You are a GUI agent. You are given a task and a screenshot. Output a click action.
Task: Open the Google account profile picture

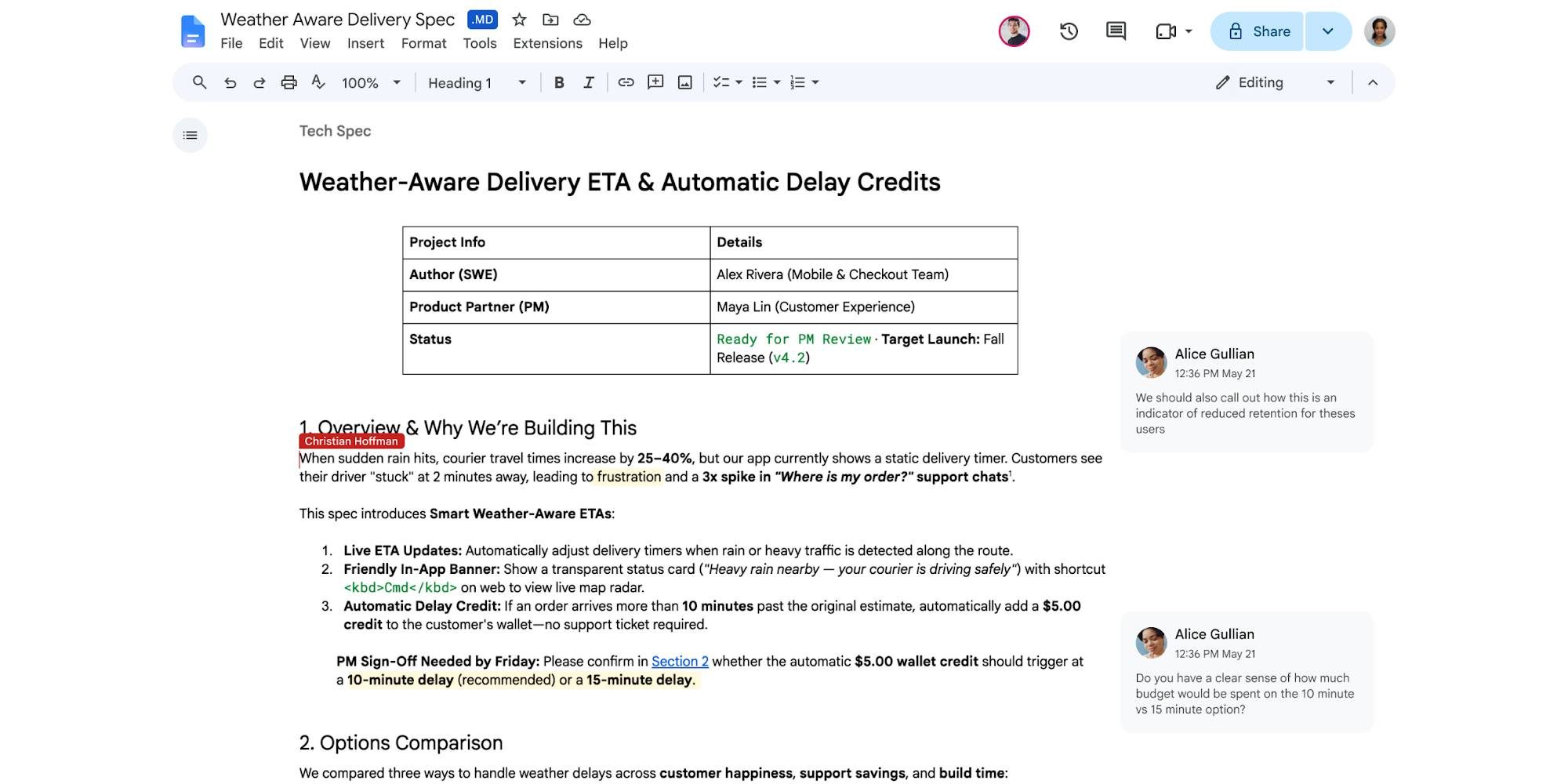coord(1379,31)
